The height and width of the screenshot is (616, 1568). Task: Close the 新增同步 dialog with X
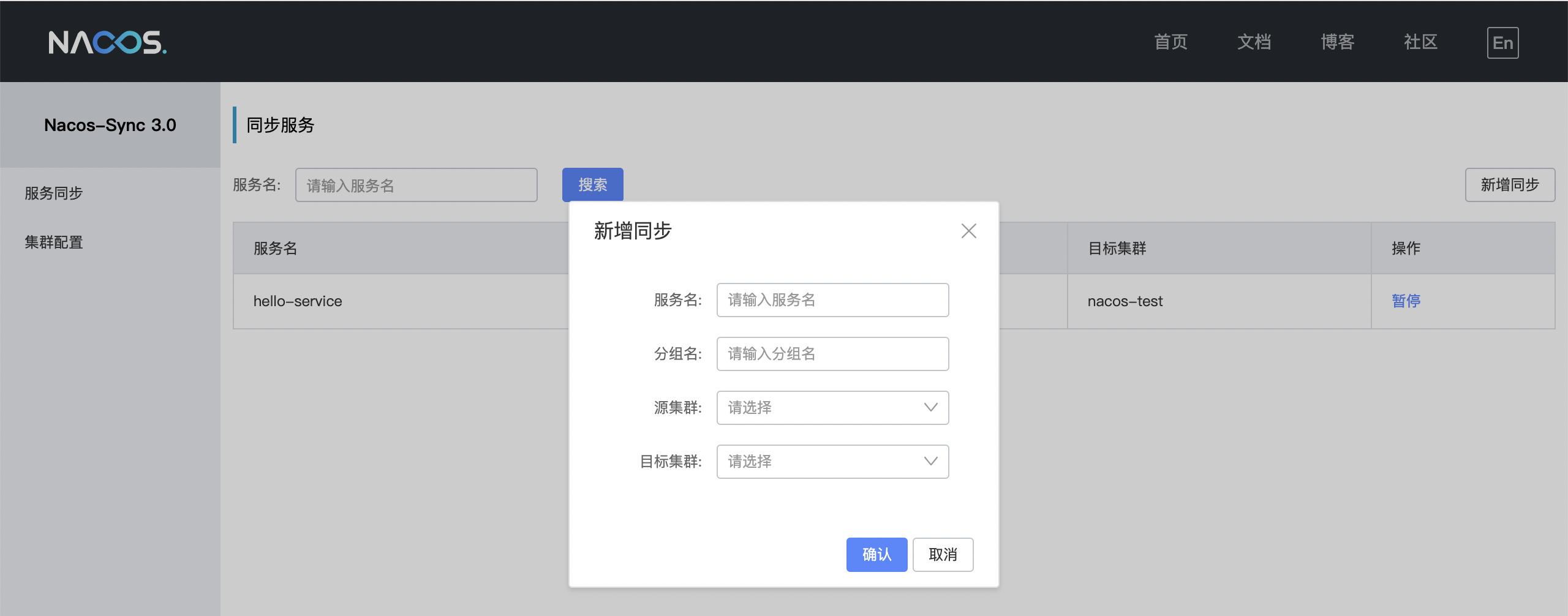click(x=968, y=231)
